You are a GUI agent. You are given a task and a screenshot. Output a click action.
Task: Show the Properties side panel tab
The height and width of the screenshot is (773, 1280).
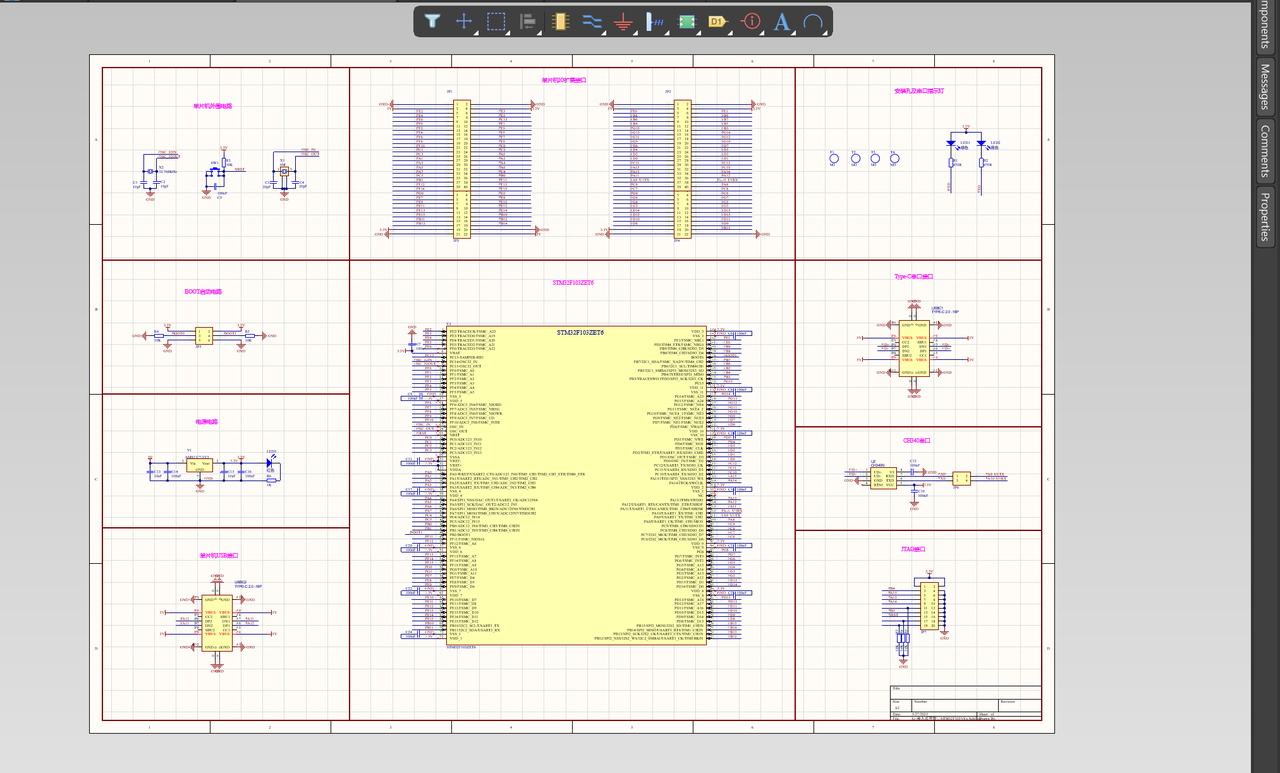[x=1266, y=216]
